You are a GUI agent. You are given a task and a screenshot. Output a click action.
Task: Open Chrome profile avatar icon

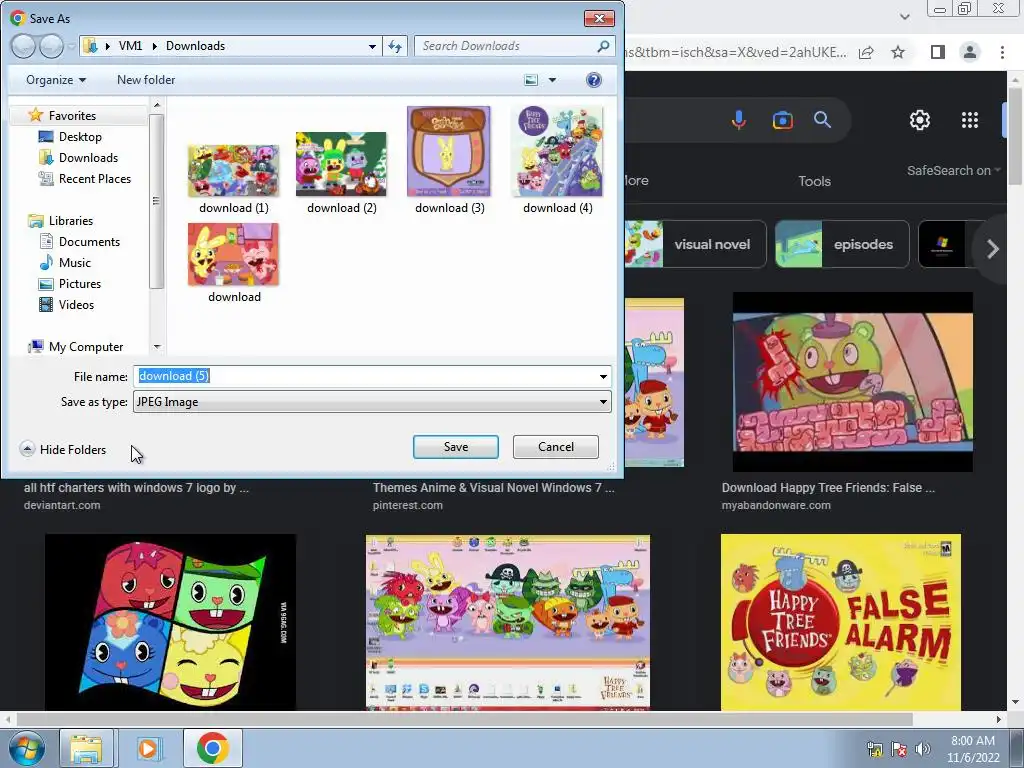tap(970, 52)
